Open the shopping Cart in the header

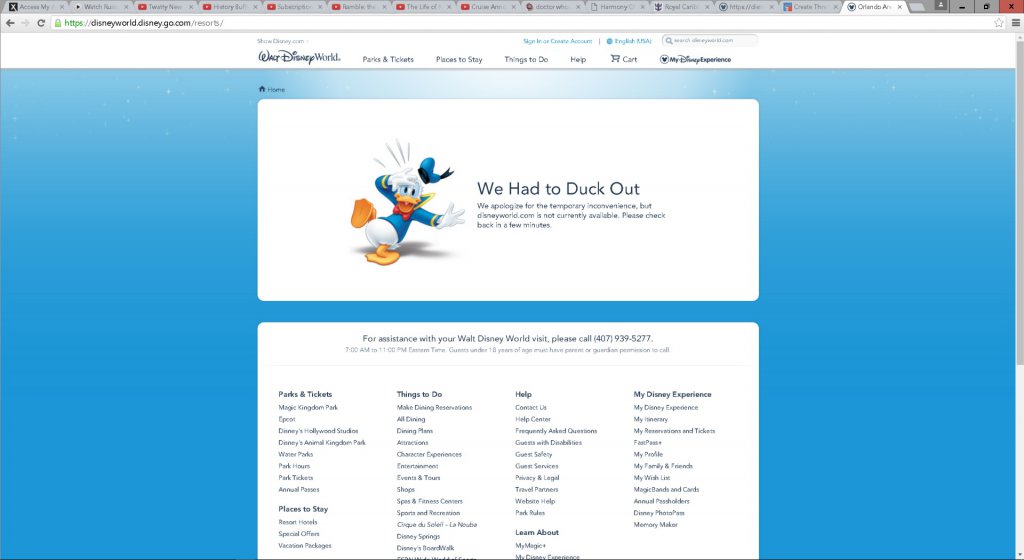pos(624,59)
